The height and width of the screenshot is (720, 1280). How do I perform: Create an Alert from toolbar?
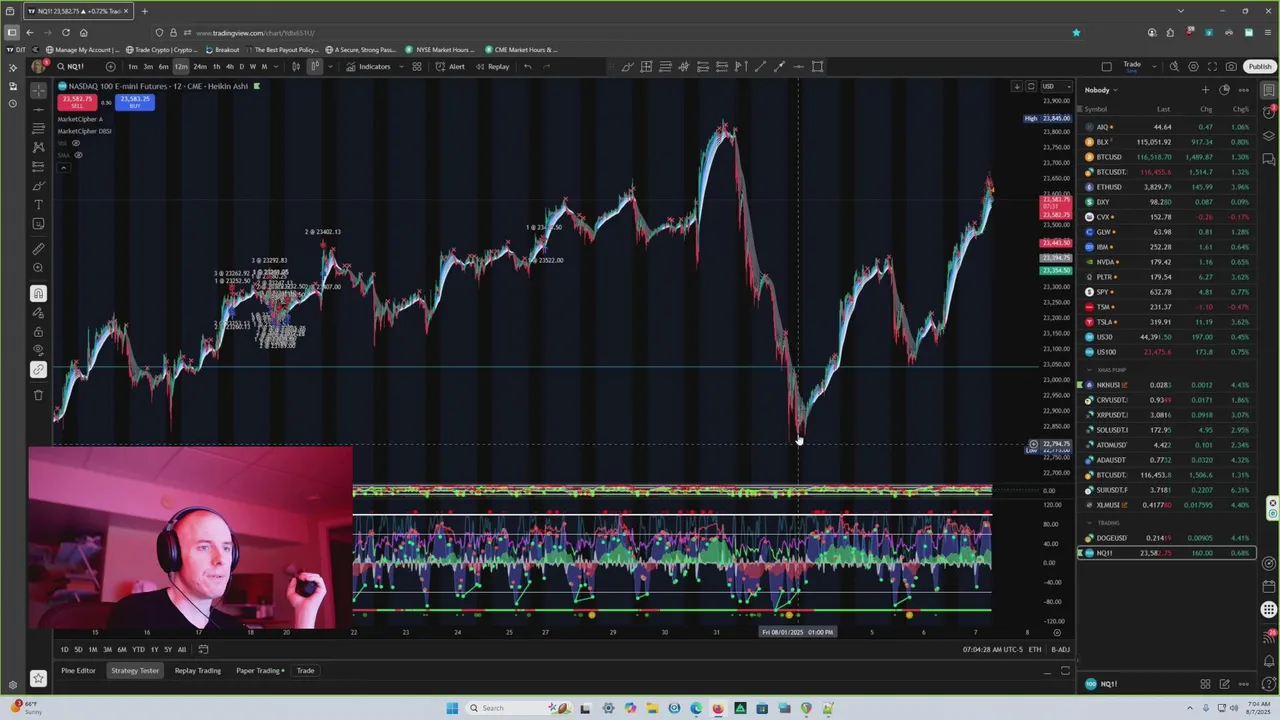(x=450, y=67)
